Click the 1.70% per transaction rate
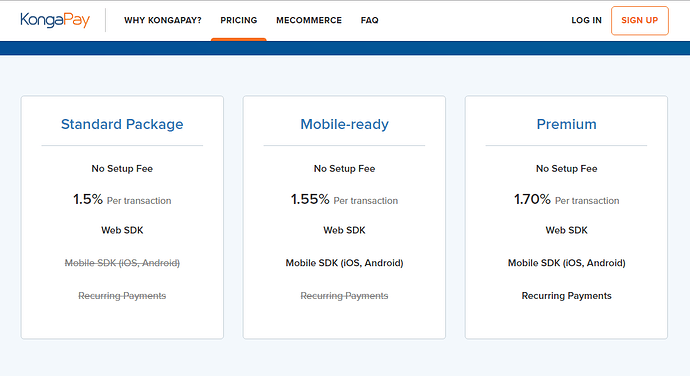The width and height of the screenshot is (690, 376). click(566, 199)
